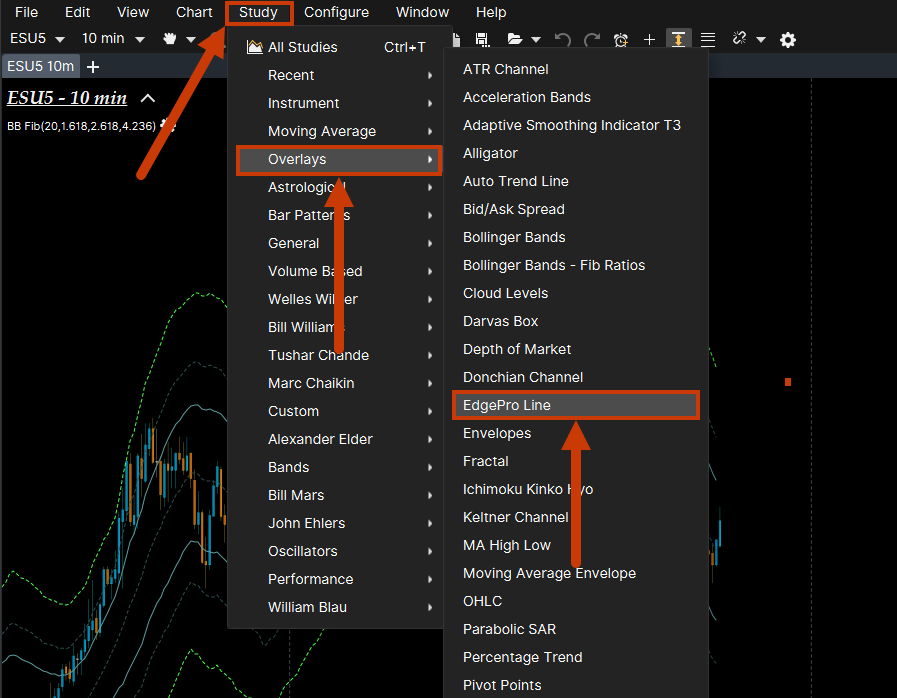The width and height of the screenshot is (897, 698).
Task: Open the Configure menu
Action: (x=336, y=12)
